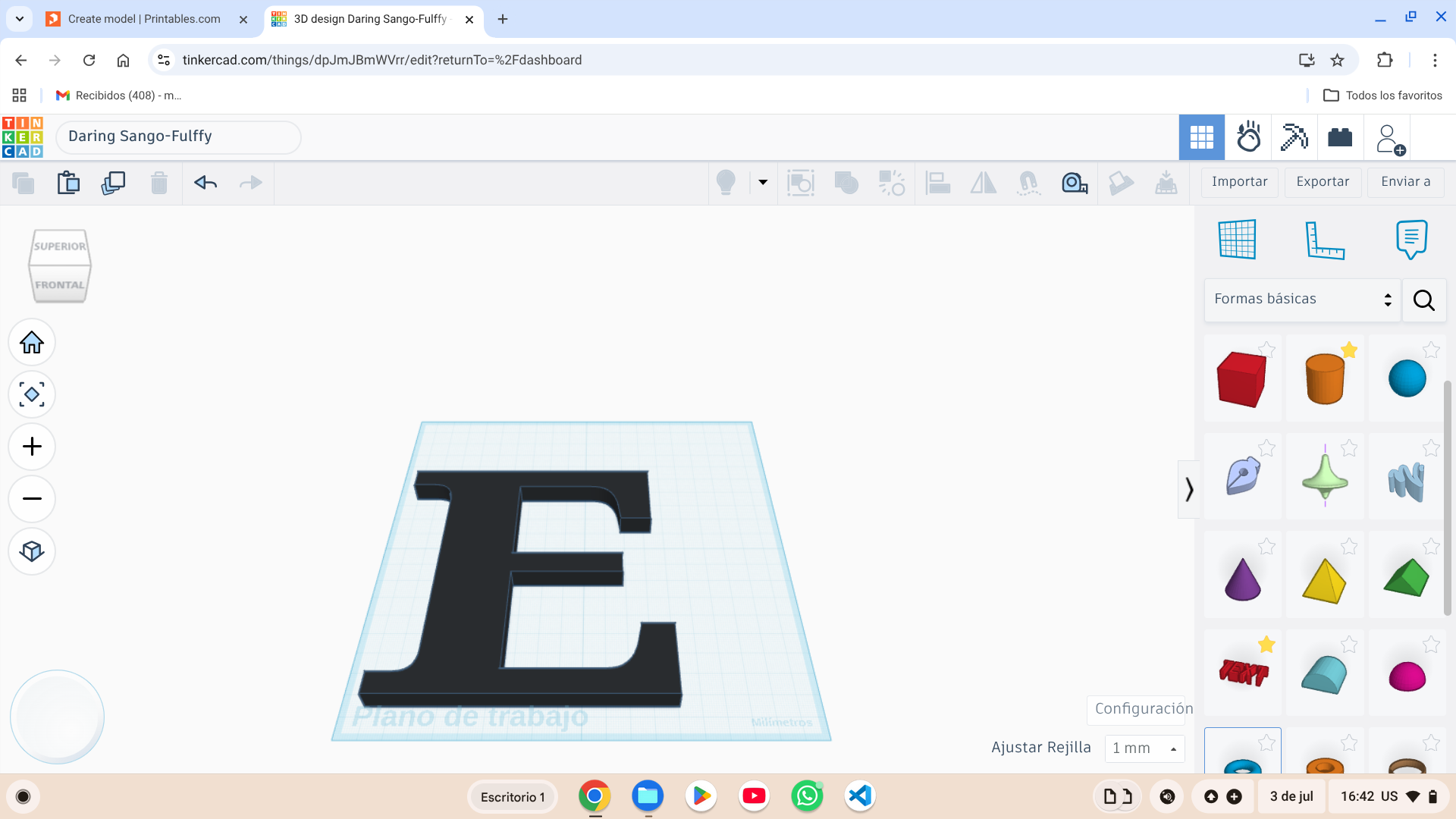Zoom in with the plus button
The image size is (1456, 819).
(32, 447)
